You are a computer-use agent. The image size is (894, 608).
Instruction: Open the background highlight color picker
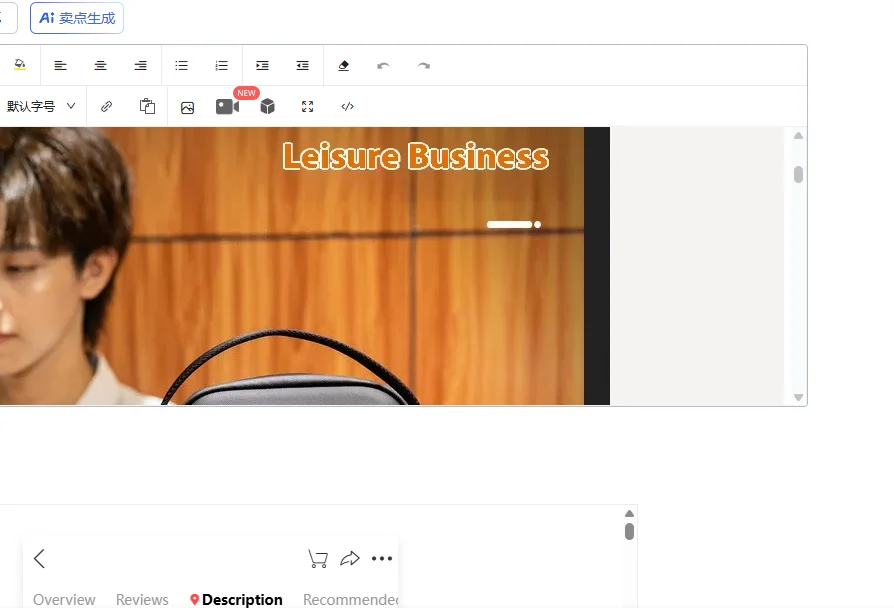pos(20,65)
